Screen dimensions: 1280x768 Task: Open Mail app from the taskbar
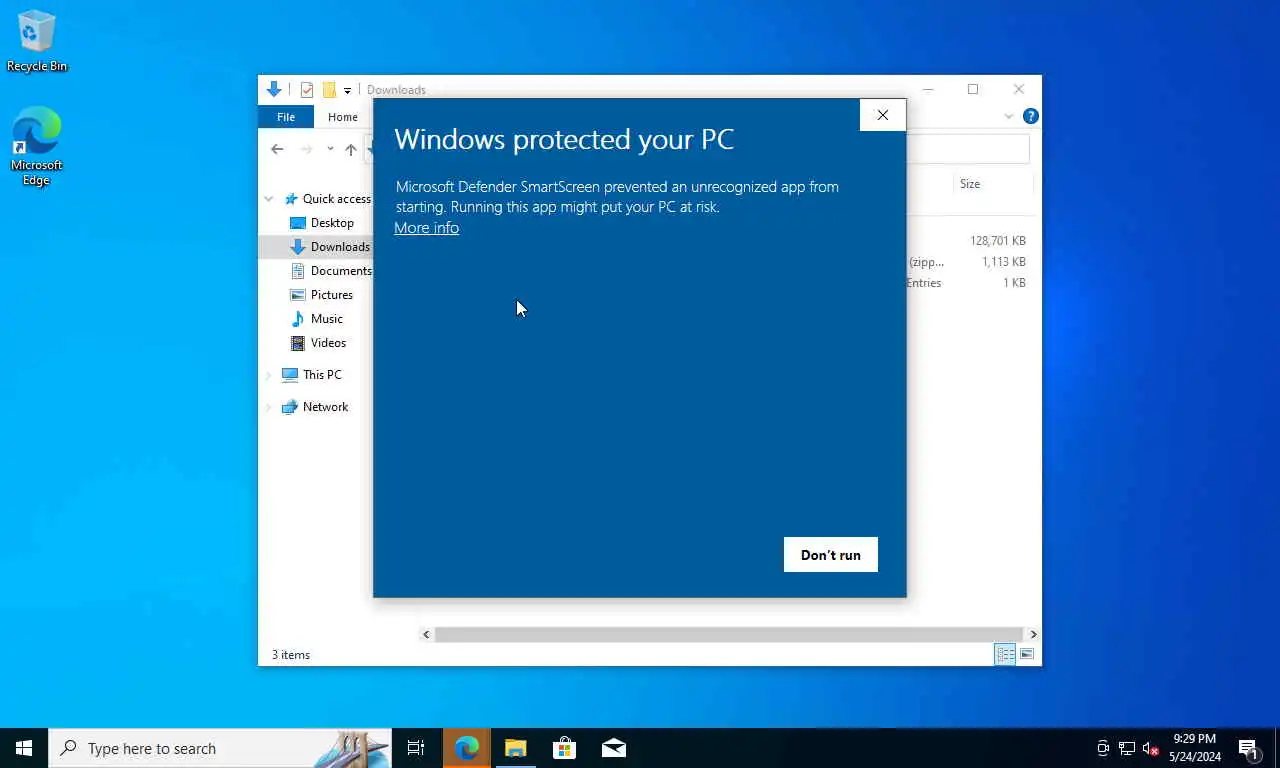tap(614, 748)
